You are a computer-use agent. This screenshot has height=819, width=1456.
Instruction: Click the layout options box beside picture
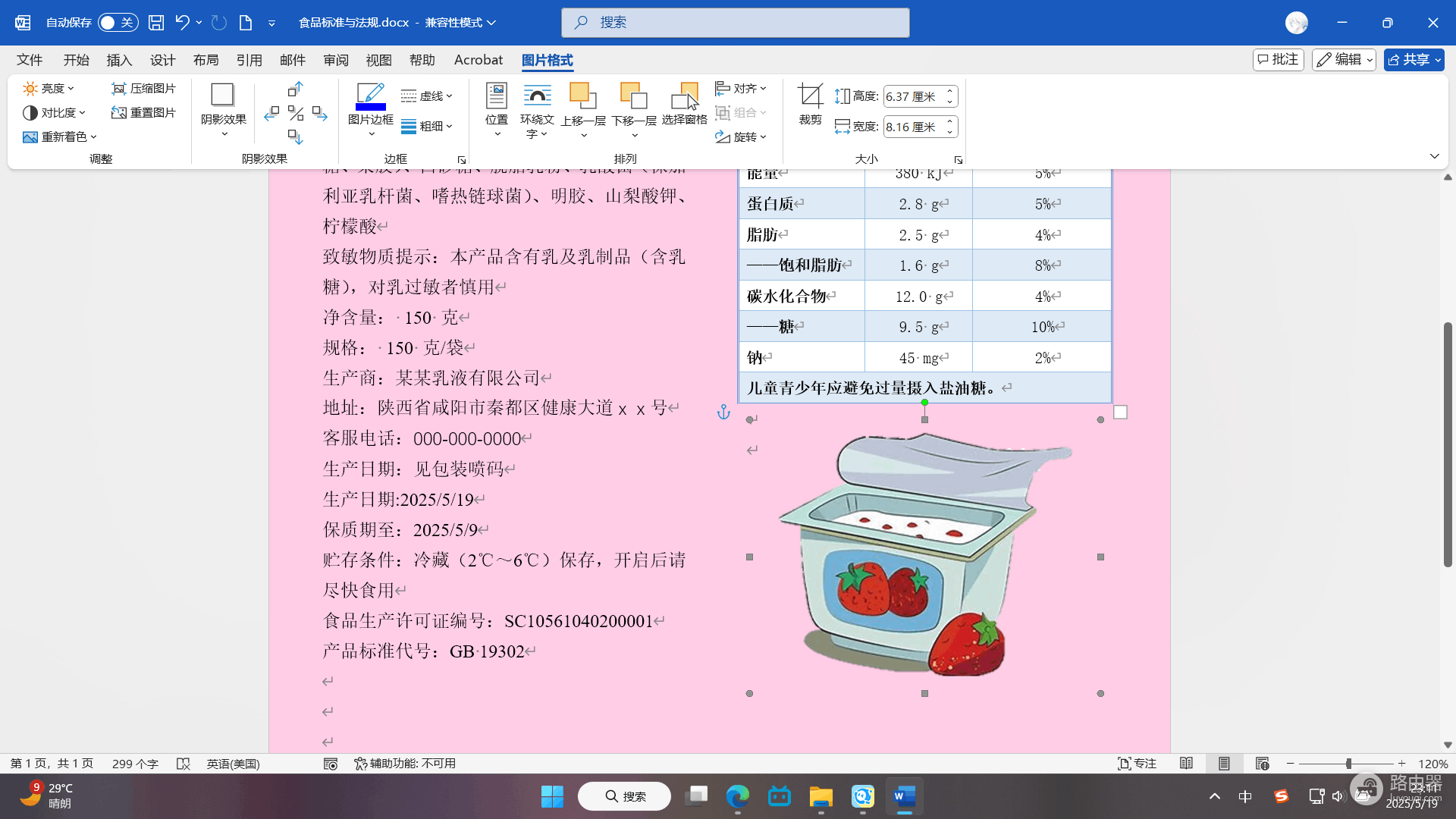pyautogui.click(x=1120, y=412)
